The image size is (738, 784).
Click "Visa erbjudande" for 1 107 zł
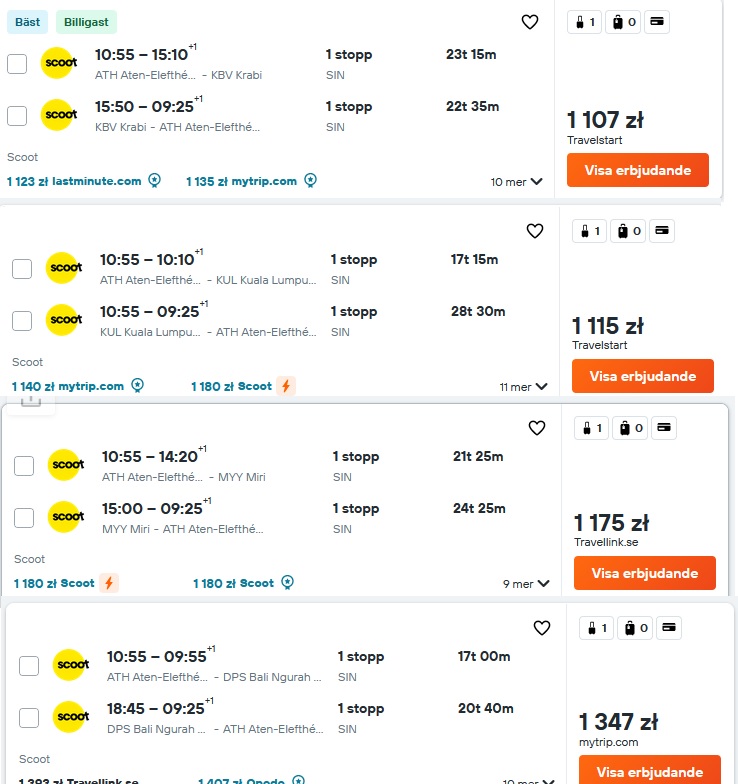pyautogui.click(x=638, y=170)
